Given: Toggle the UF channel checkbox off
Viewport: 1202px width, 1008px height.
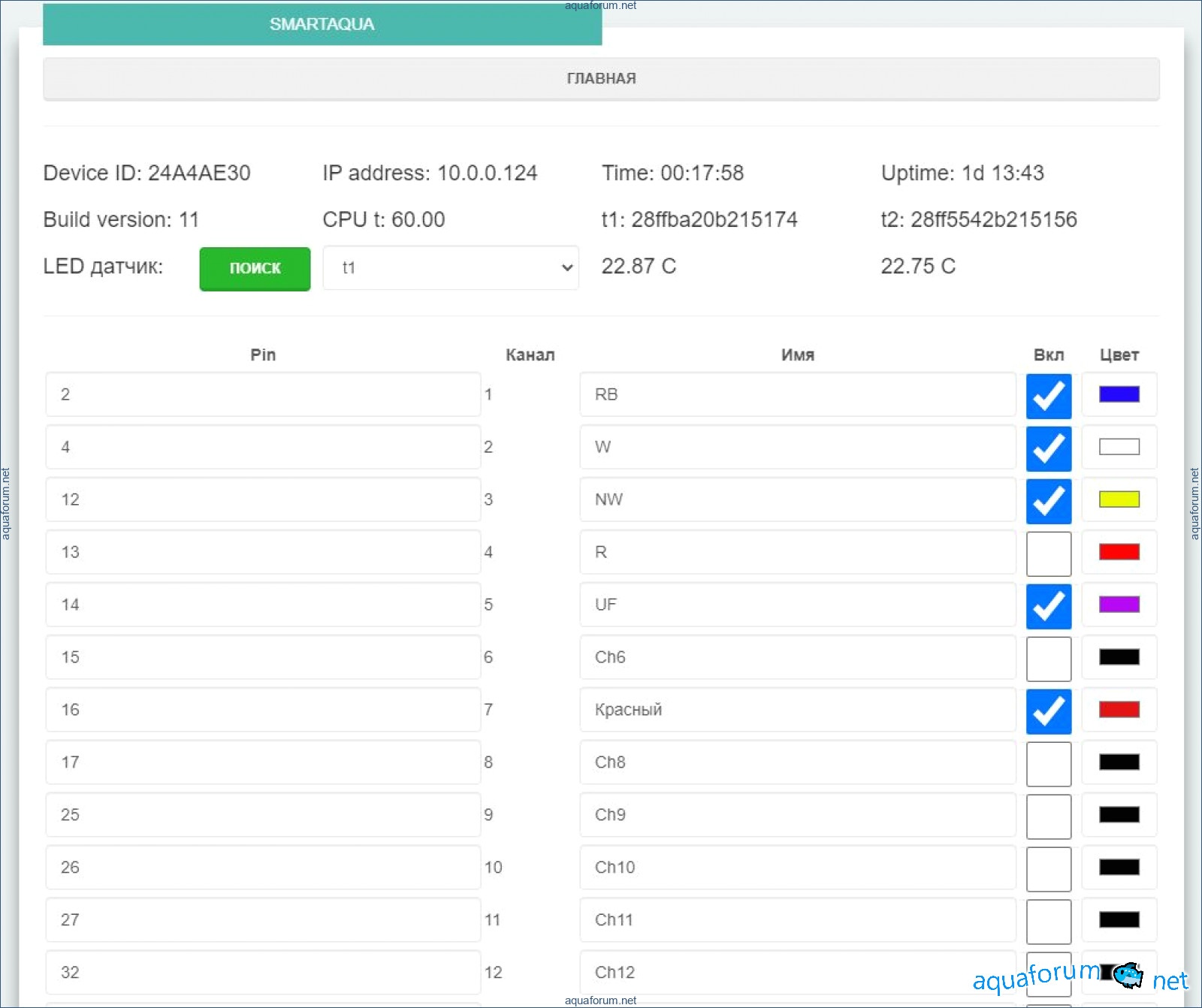Looking at the screenshot, I should click(1048, 605).
